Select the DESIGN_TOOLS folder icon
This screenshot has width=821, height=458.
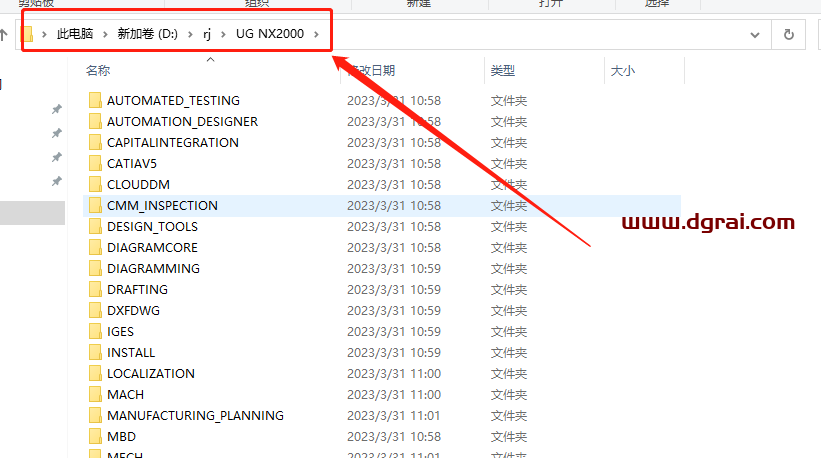click(95, 226)
